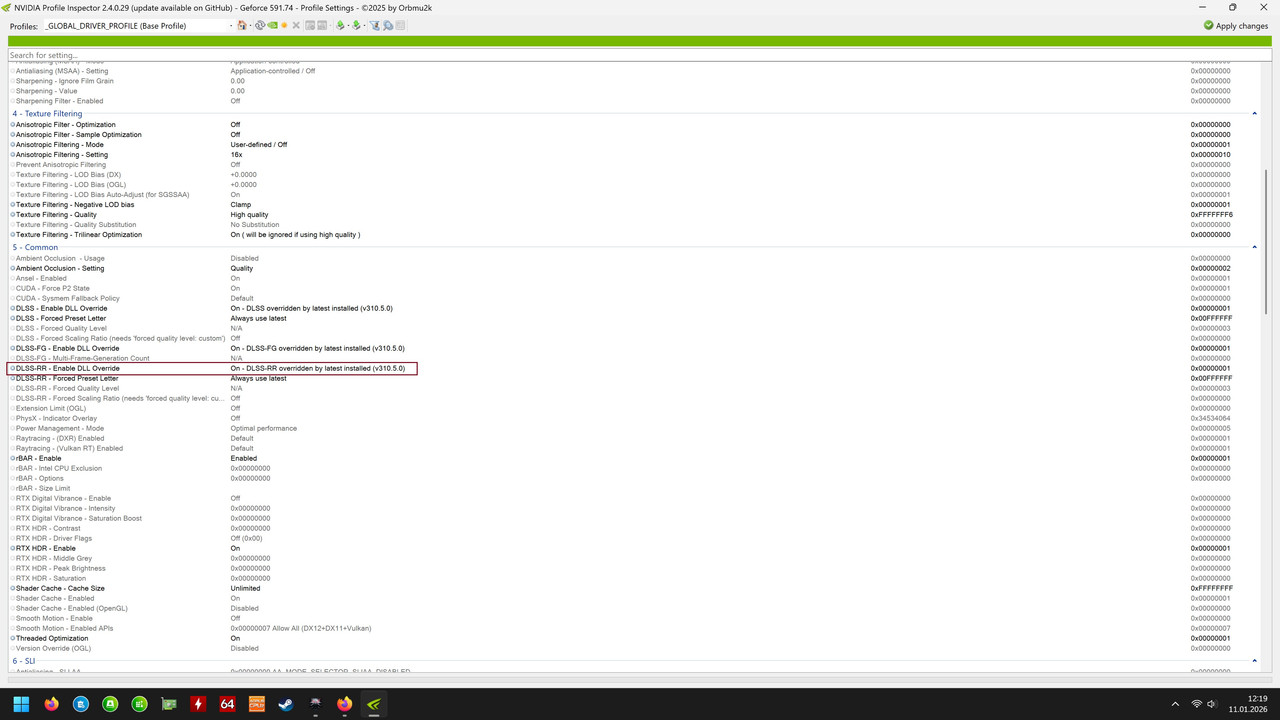Viewport: 1280px width, 720px height.
Task: Collapse the 5 - Common section
Action: click(x=1255, y=247)
